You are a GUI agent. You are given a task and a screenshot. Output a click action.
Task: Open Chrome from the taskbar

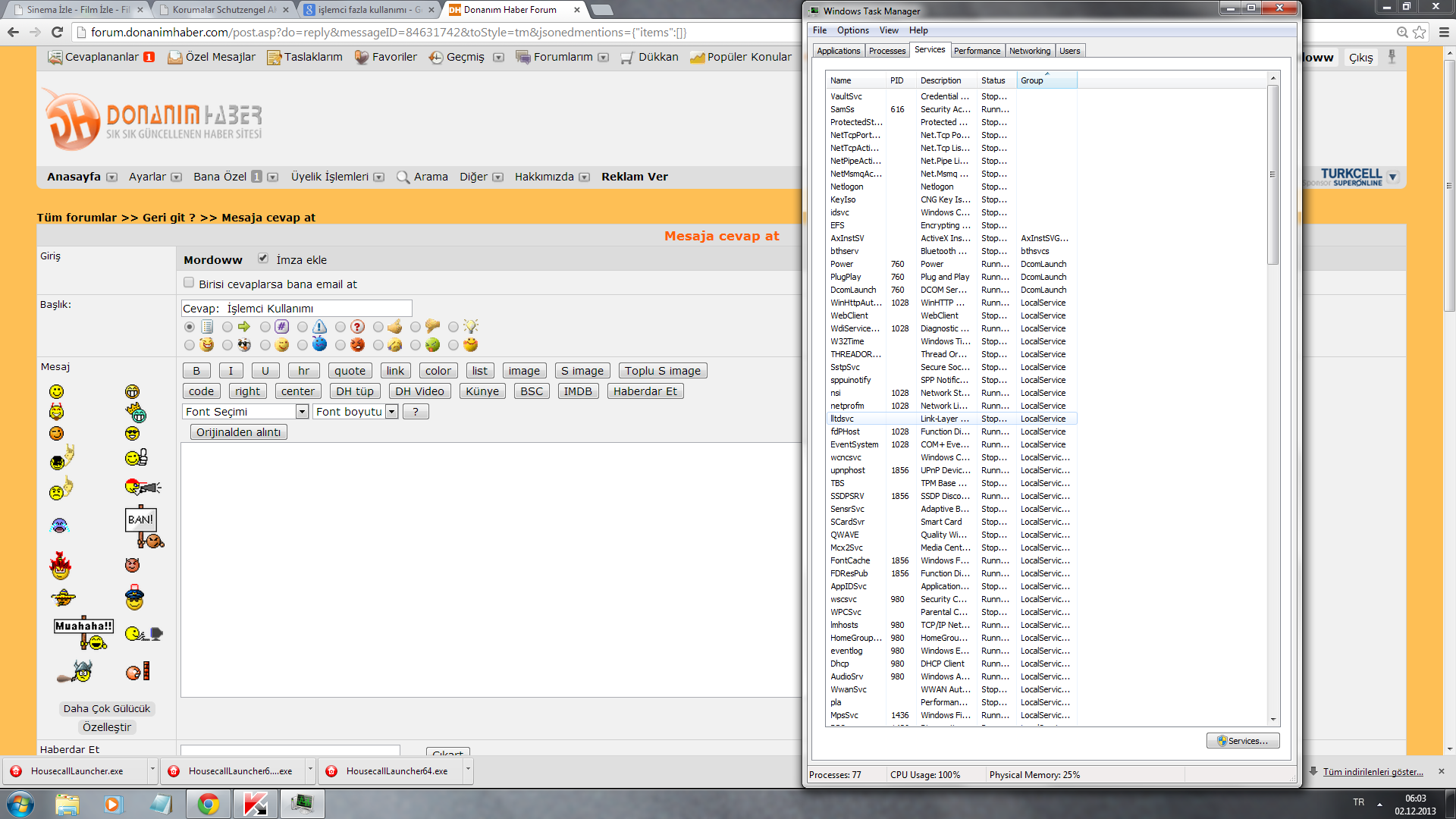point(209,804)
